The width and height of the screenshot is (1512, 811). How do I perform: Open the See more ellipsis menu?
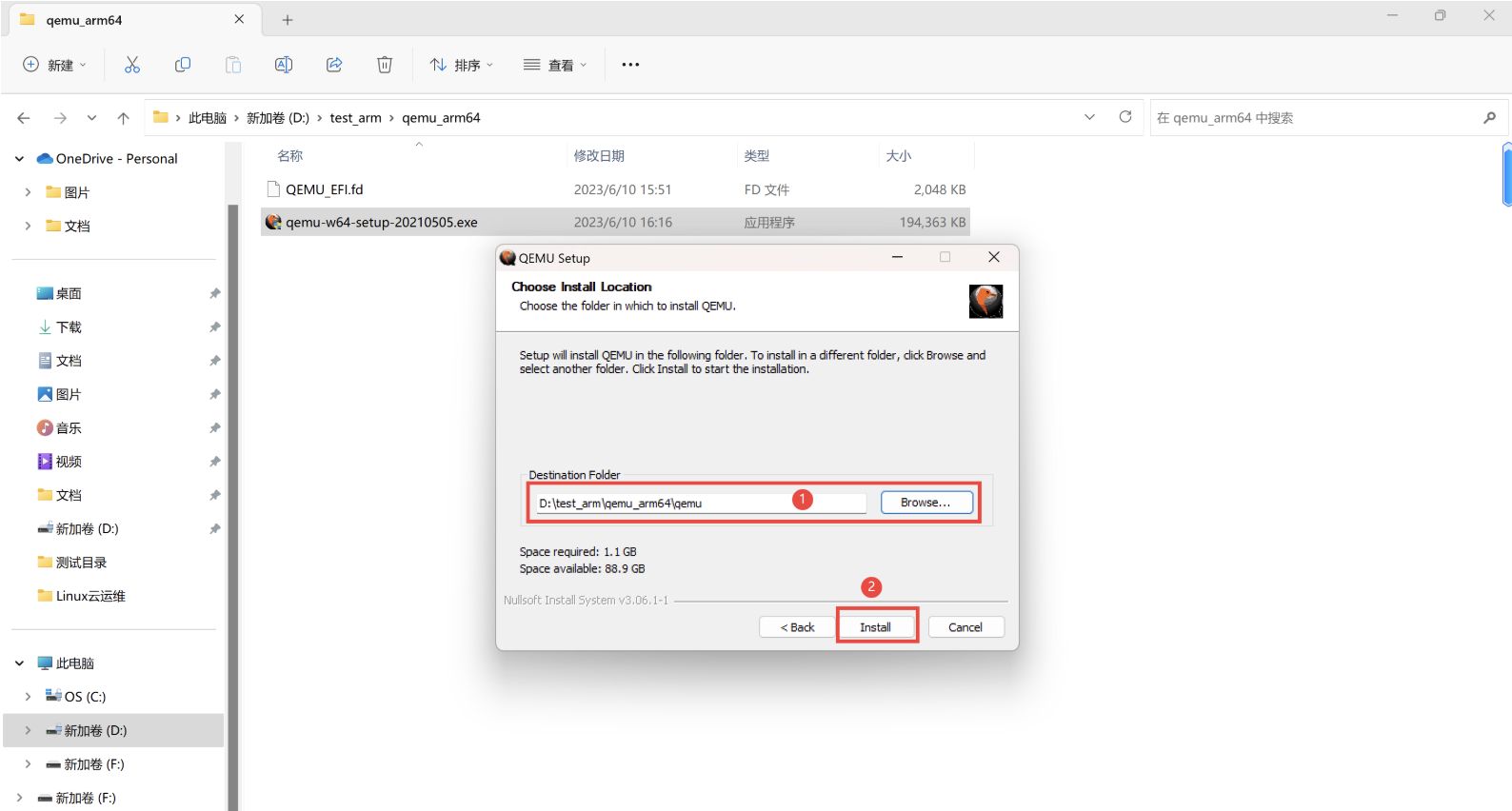pos(630,65)
